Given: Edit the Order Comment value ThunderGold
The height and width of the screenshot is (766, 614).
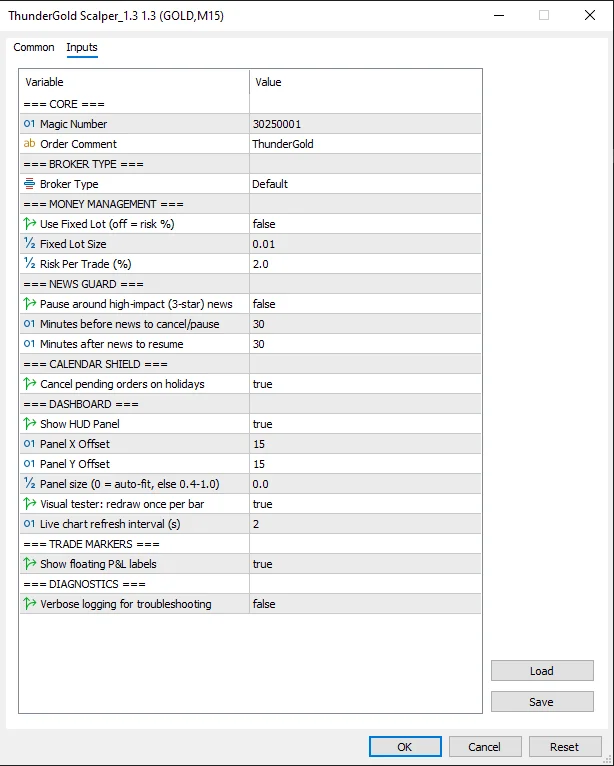Looking at the screenshot, I should (x=365, y=144).
